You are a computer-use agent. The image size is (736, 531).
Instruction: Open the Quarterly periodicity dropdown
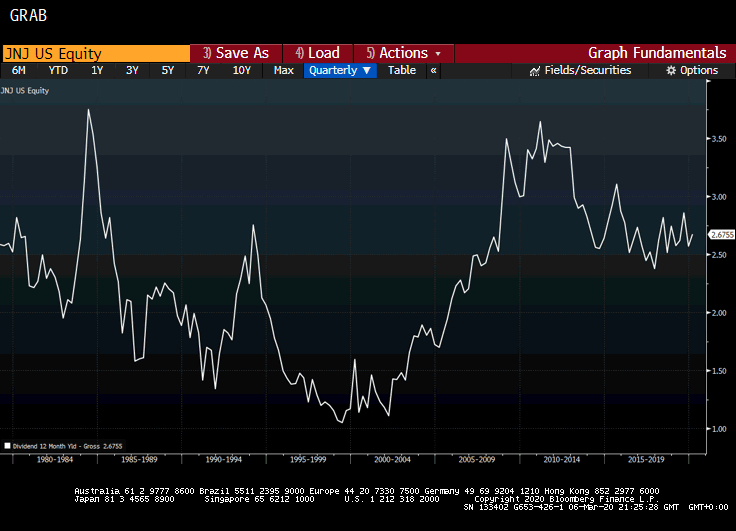(340, 70)
